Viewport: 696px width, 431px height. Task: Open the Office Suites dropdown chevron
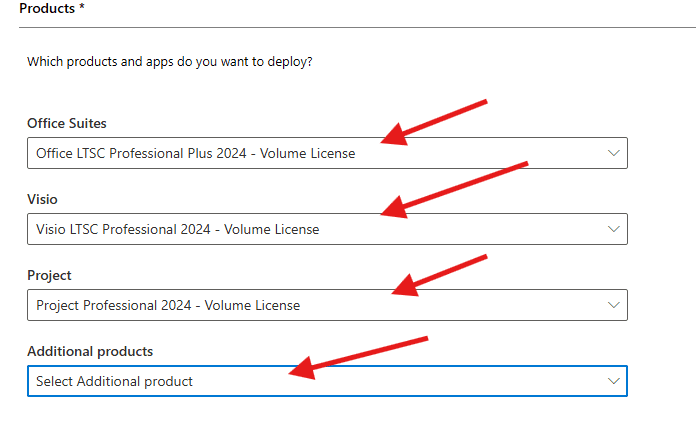click(613, 153)
